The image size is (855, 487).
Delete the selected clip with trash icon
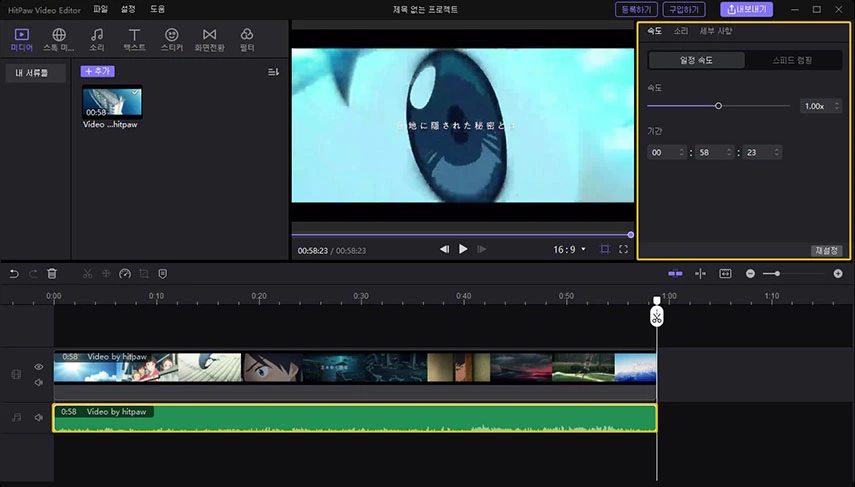click(x=52, y=274)
